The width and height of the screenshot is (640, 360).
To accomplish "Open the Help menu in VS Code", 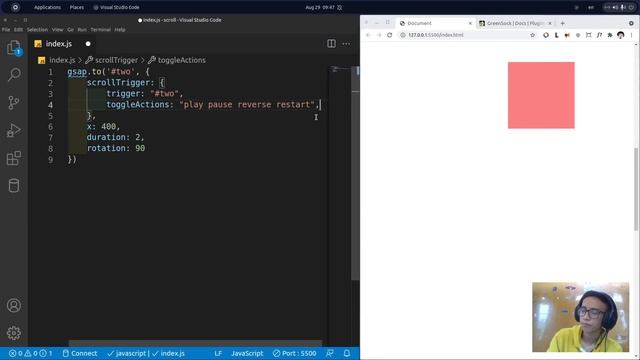I will pos(120,30).
